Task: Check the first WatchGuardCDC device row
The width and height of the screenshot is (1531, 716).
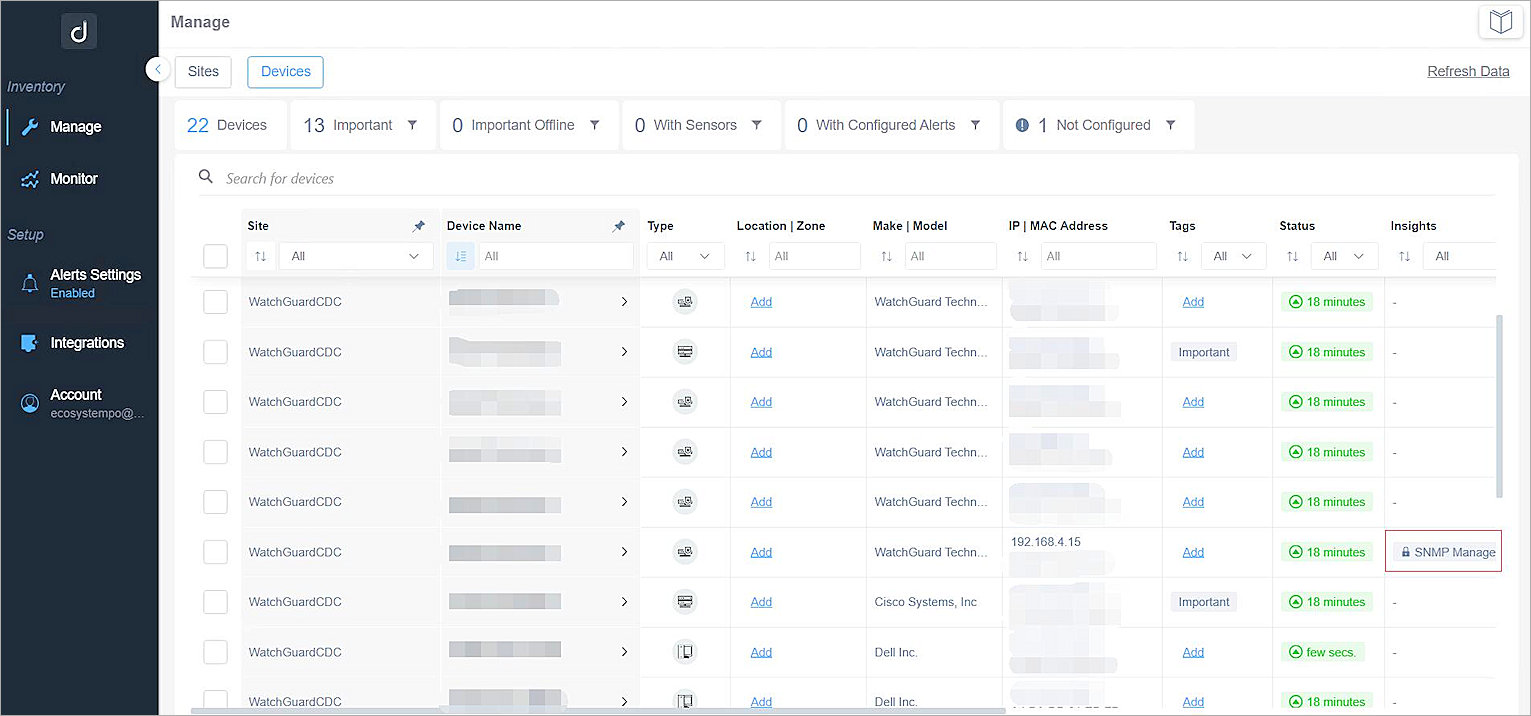Action: (x=215, y=301)
